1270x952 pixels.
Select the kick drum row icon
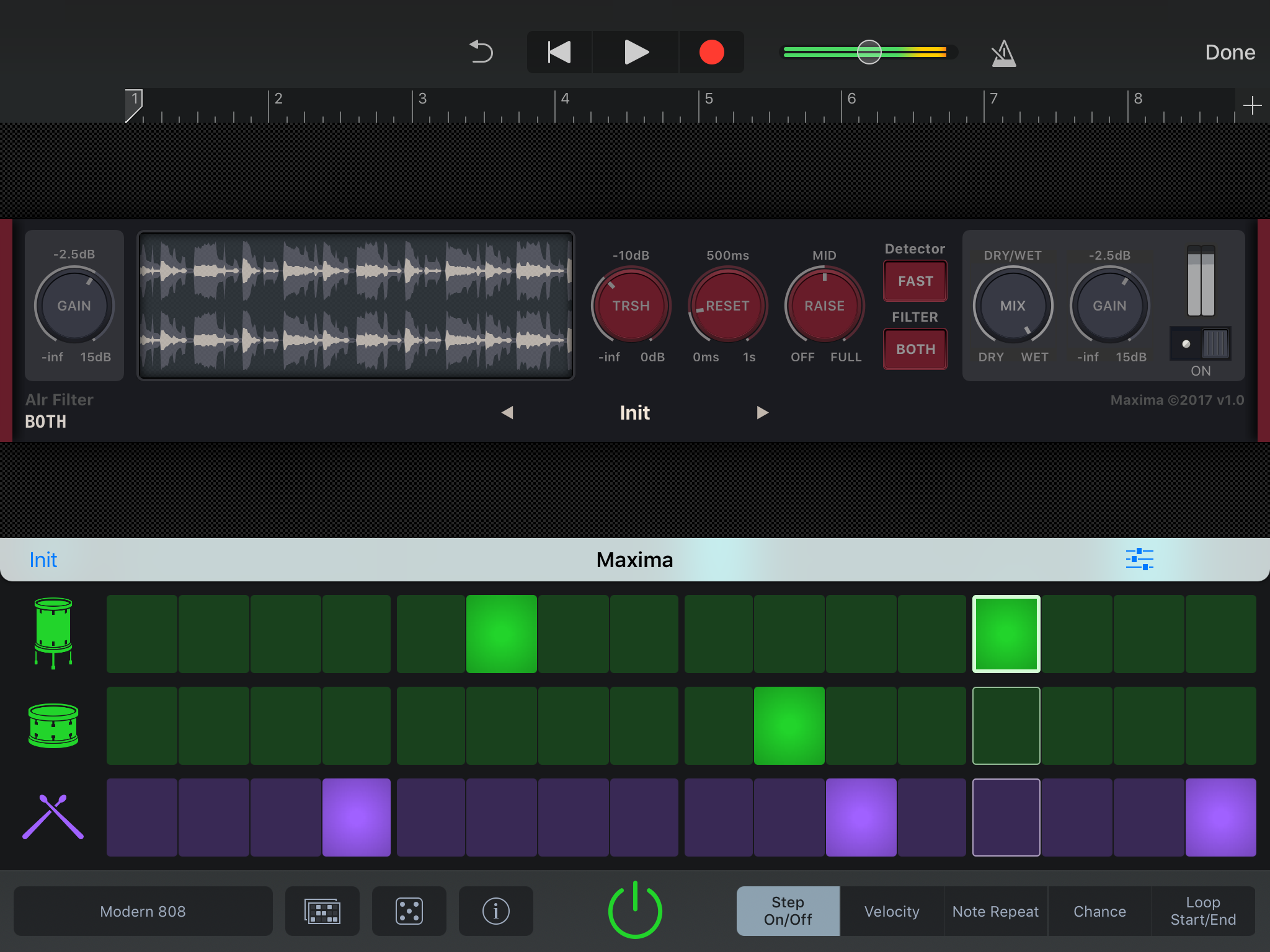click(x=53, y=633)
